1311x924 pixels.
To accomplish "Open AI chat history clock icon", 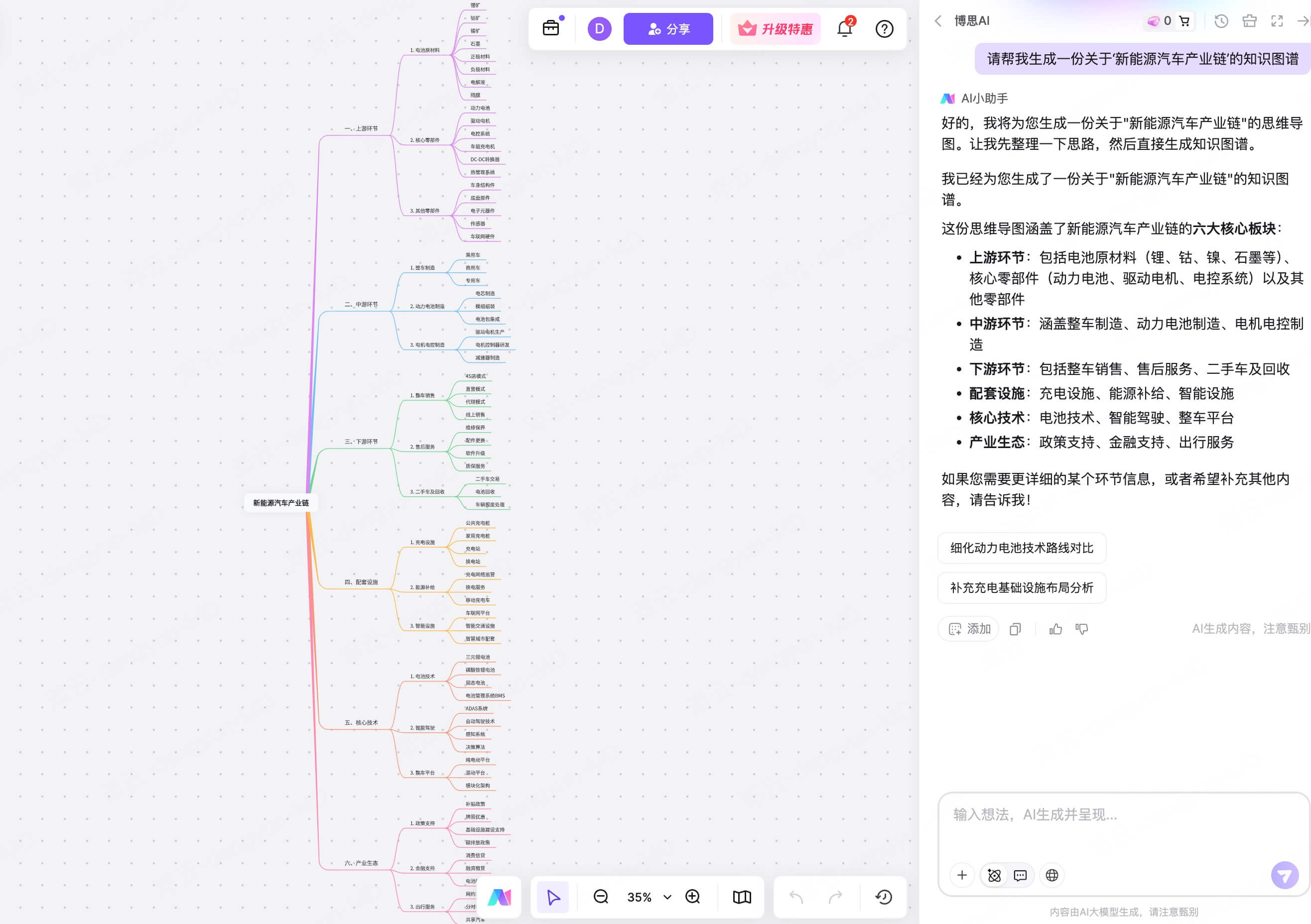I will [x=1221, y=21].
